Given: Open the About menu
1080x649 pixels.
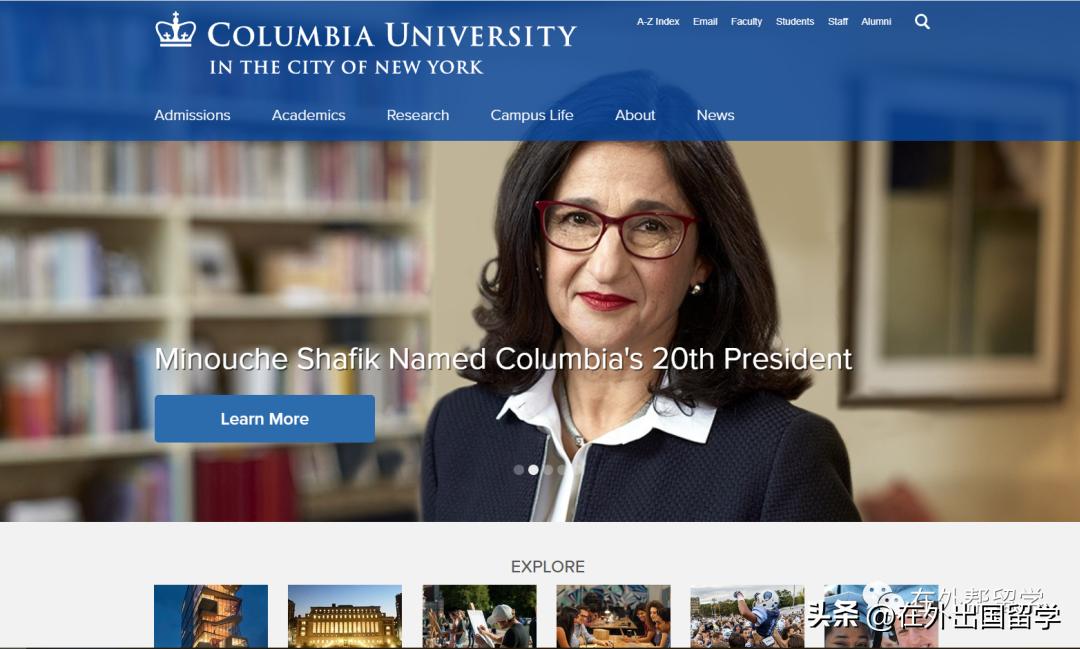Looking at the screenshot, I should coord(635,115).
